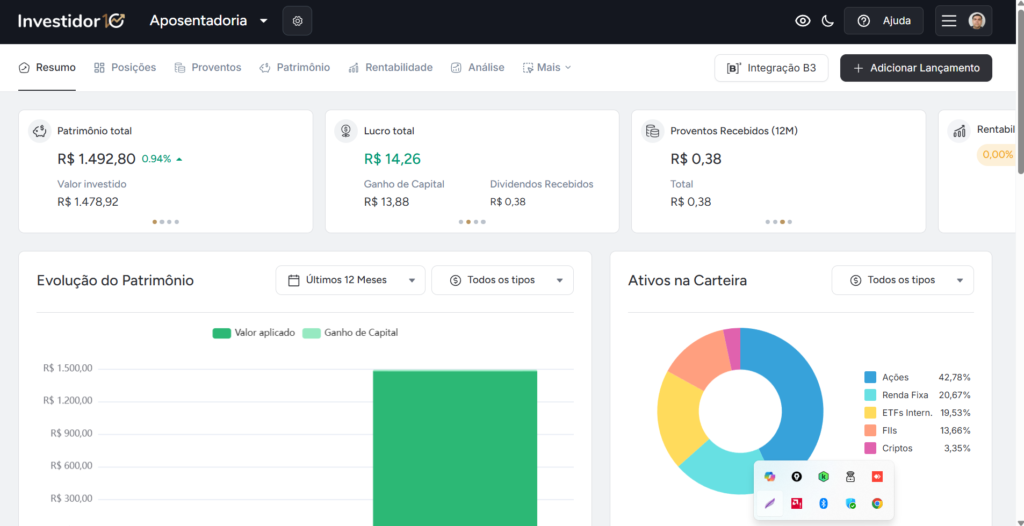
Task: Toggle the Ganho de Capital legend series
Action: coord(351,333)
